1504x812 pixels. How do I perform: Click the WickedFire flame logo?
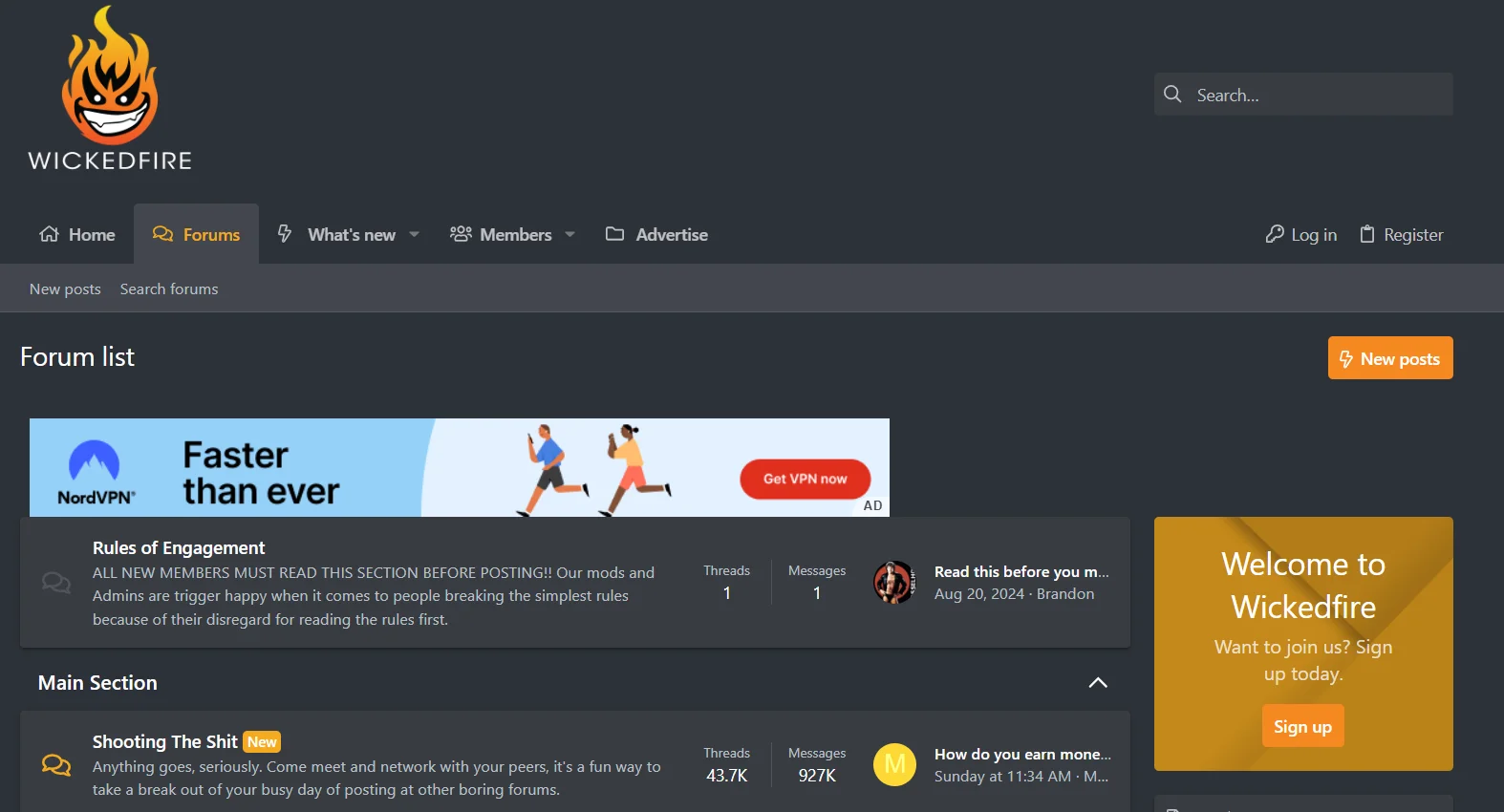[x=110, y=89]
